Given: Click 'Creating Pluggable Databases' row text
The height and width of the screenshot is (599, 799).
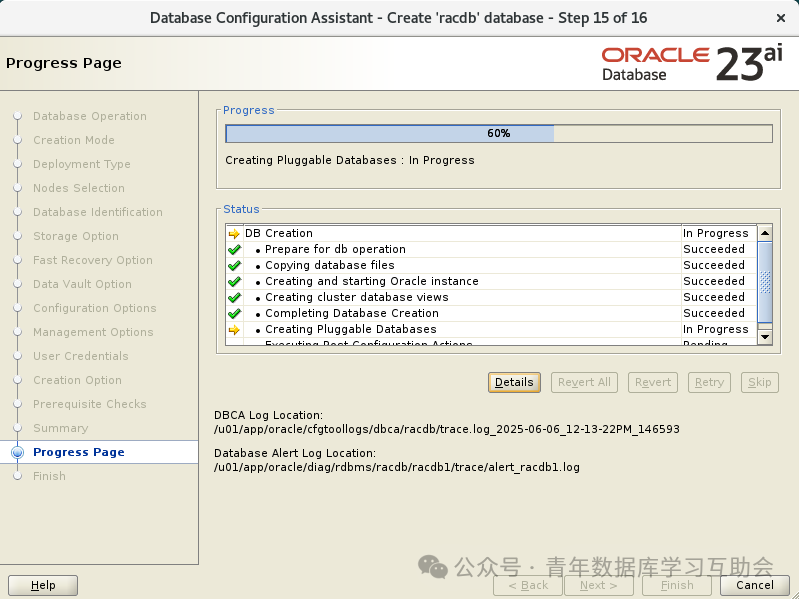Looking at the screenshot, I should [351, 329].
